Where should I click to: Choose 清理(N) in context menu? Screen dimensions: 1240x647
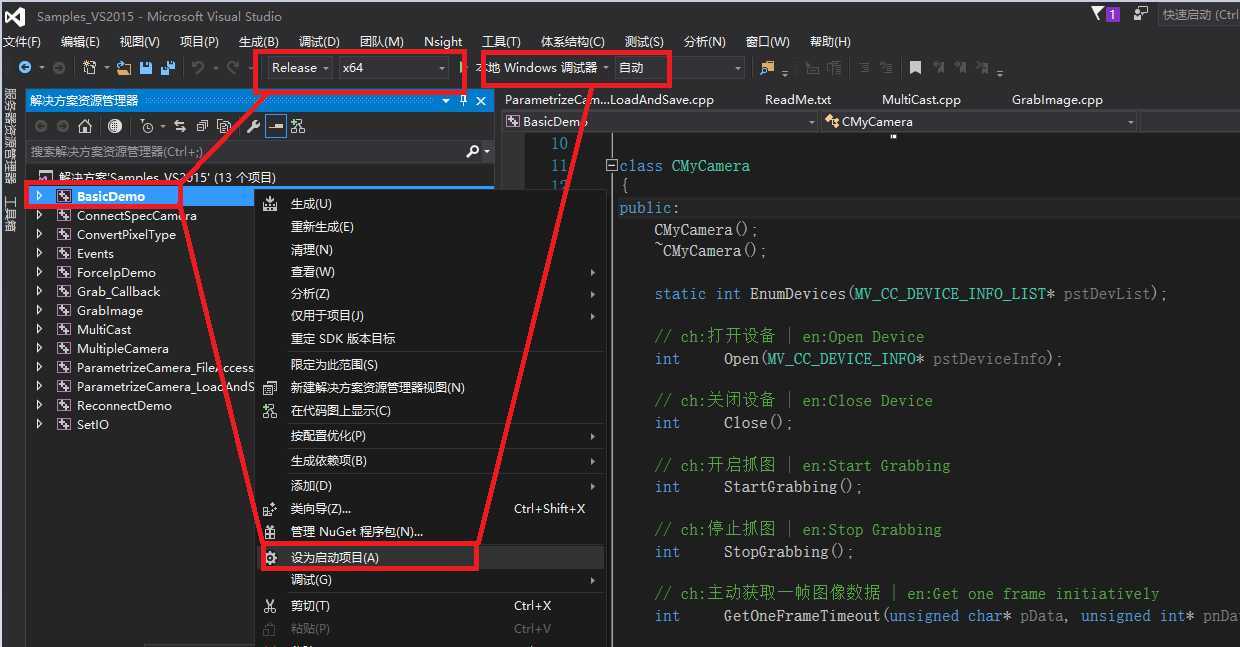pyautogui.click(x=431, y=250)
